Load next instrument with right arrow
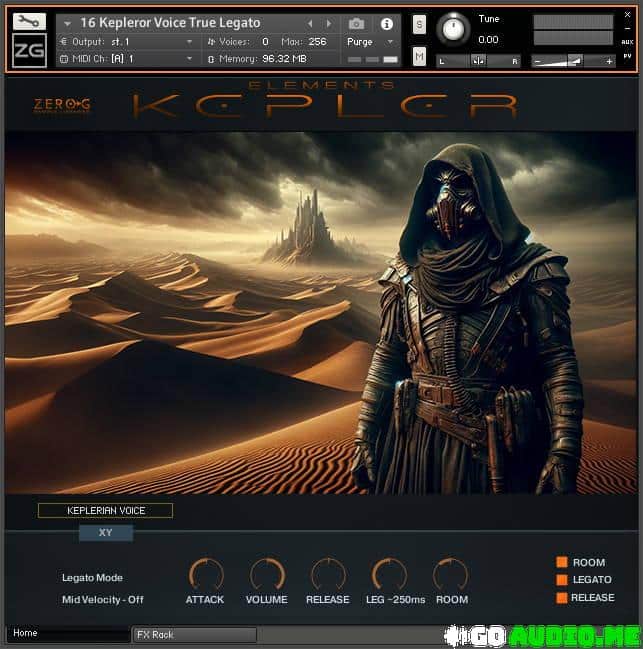Viewport: 643px width, 649px height. click(x=329, y=24)
